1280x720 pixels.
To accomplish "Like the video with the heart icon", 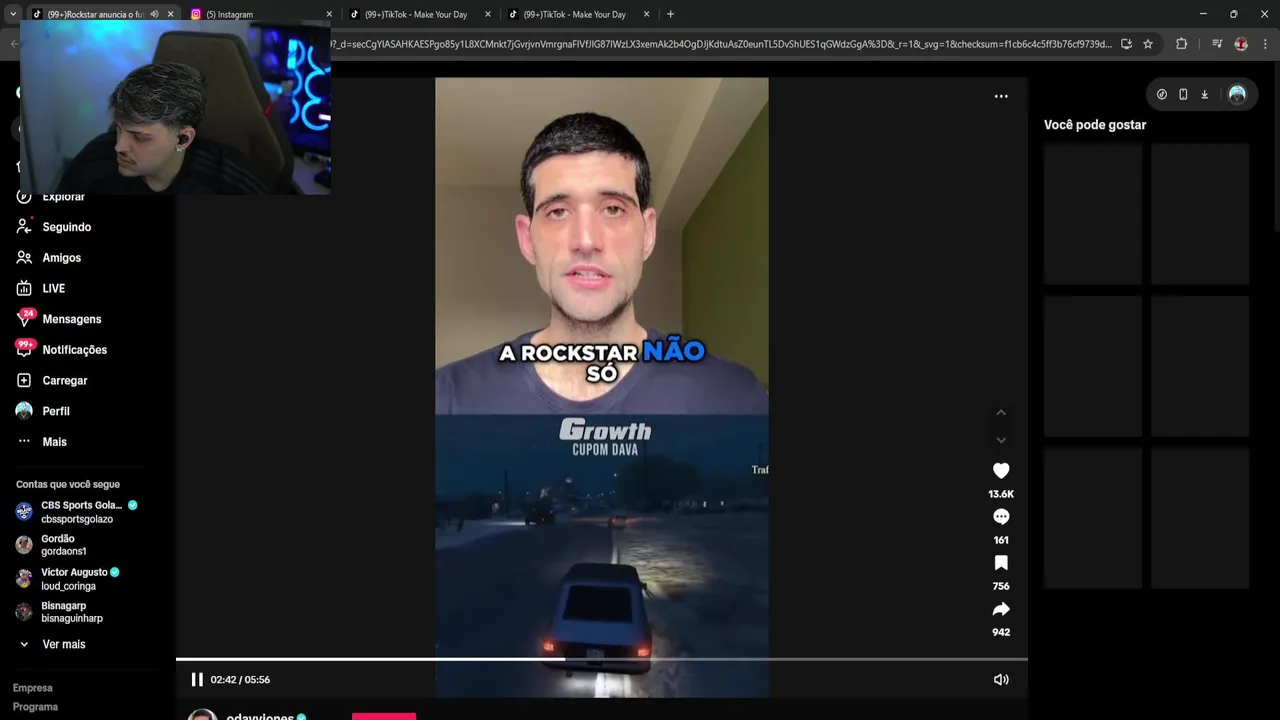I will 1001,470.
